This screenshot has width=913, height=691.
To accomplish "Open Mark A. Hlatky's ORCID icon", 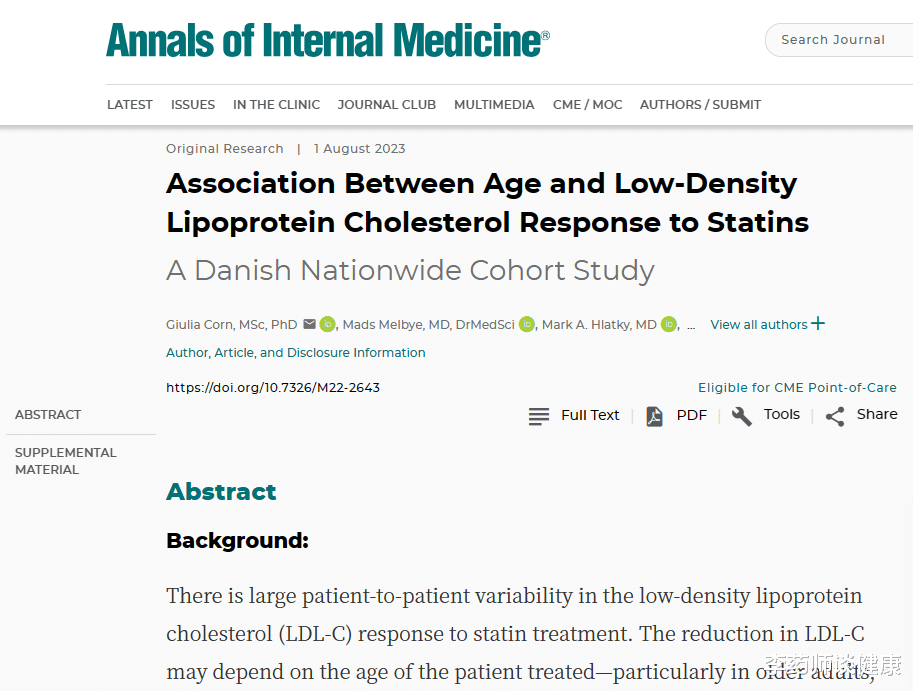I will (668, 324).
